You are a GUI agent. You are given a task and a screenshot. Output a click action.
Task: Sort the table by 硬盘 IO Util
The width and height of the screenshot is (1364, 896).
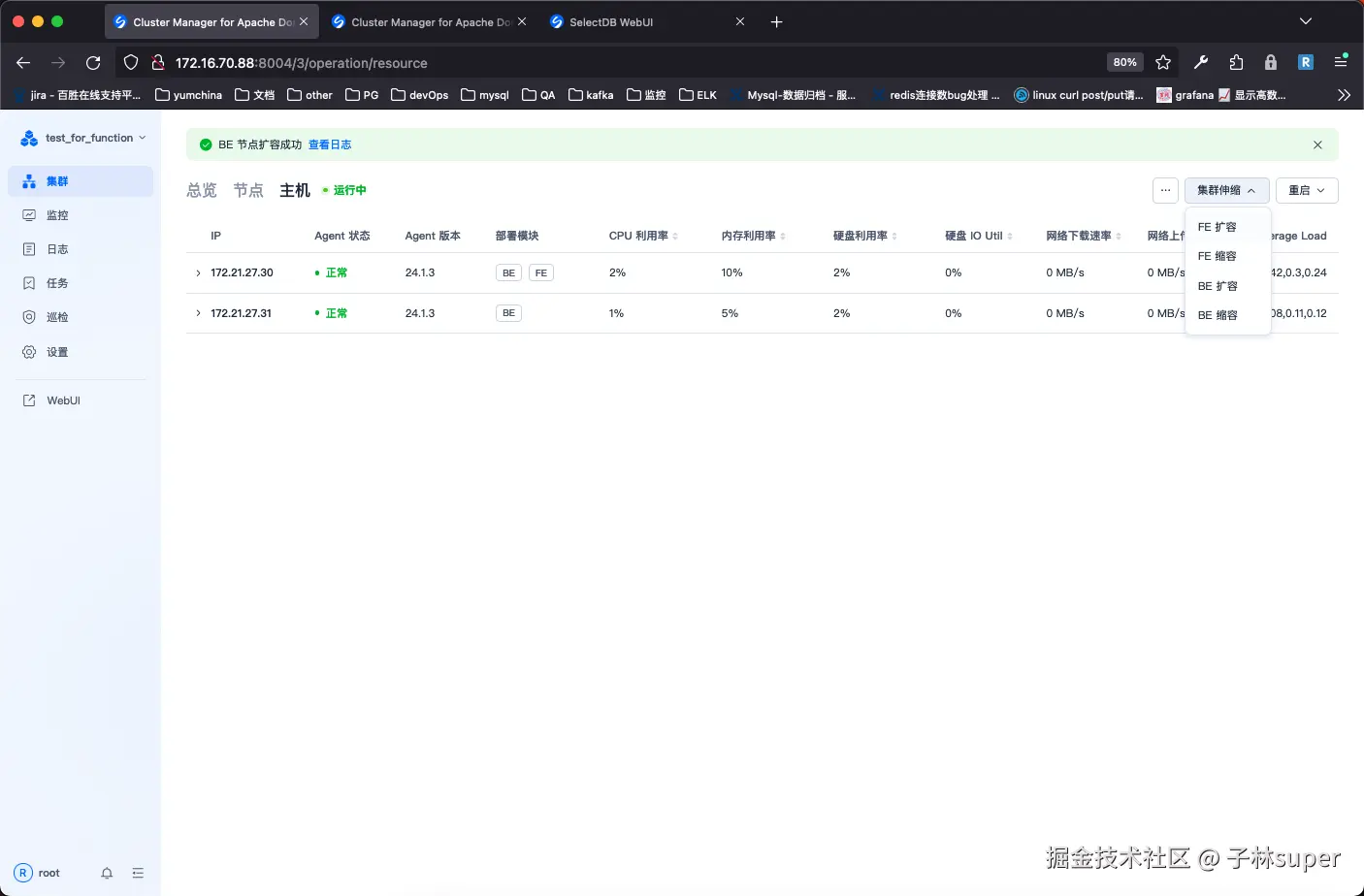coord(979,236)
